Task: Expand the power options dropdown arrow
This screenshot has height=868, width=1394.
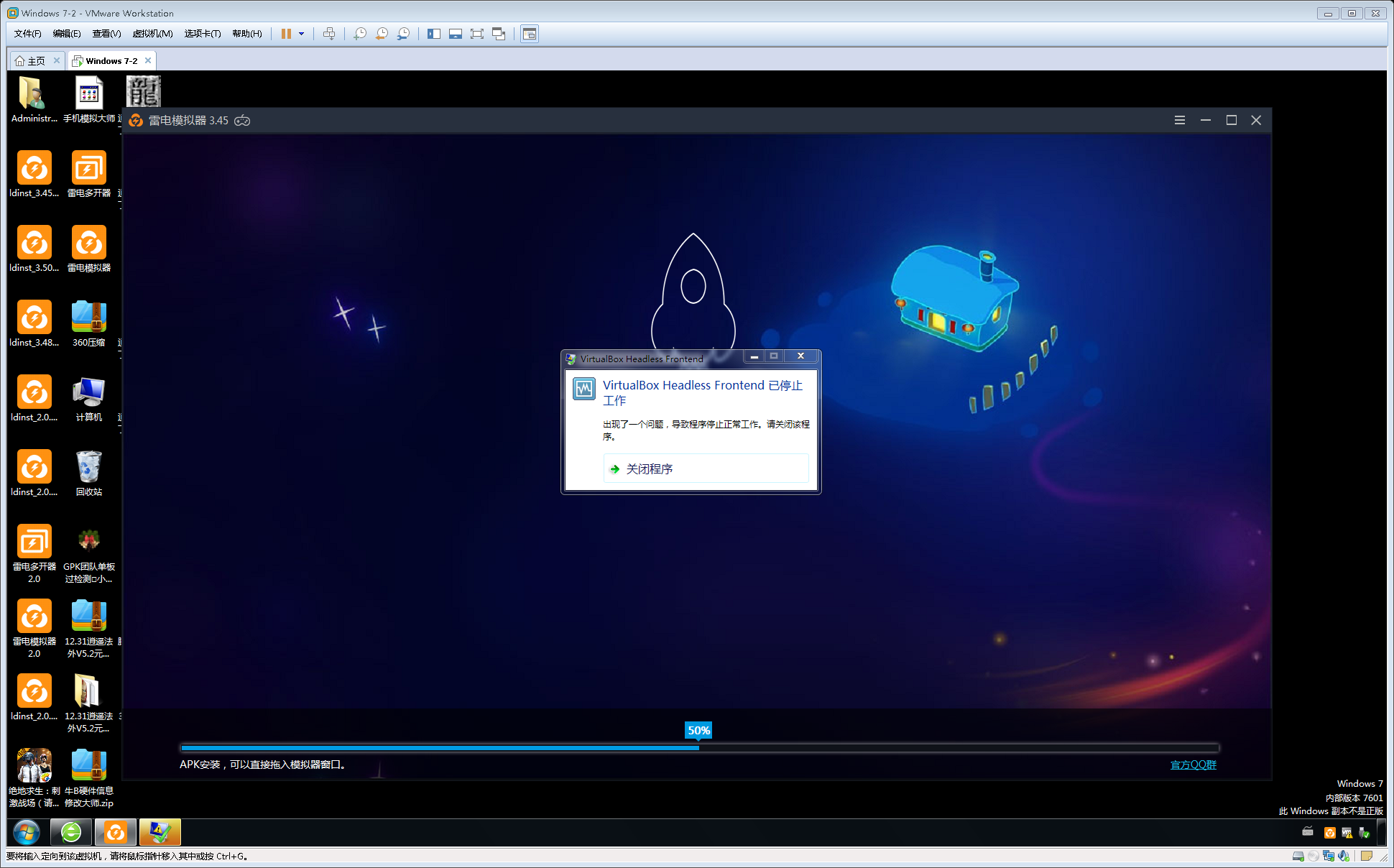Action: pos(302,34)
